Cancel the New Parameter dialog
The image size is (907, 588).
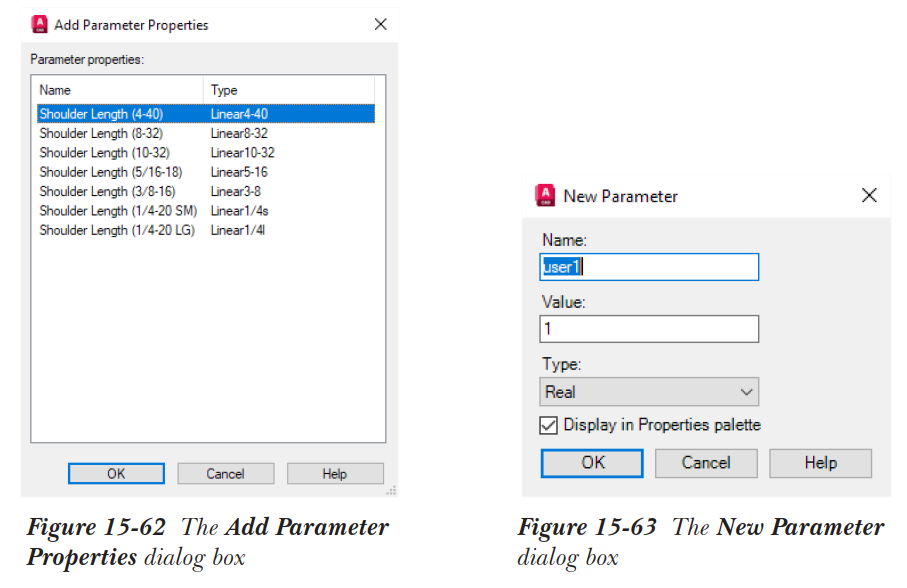pyautogui.click(x=706, y=463)
